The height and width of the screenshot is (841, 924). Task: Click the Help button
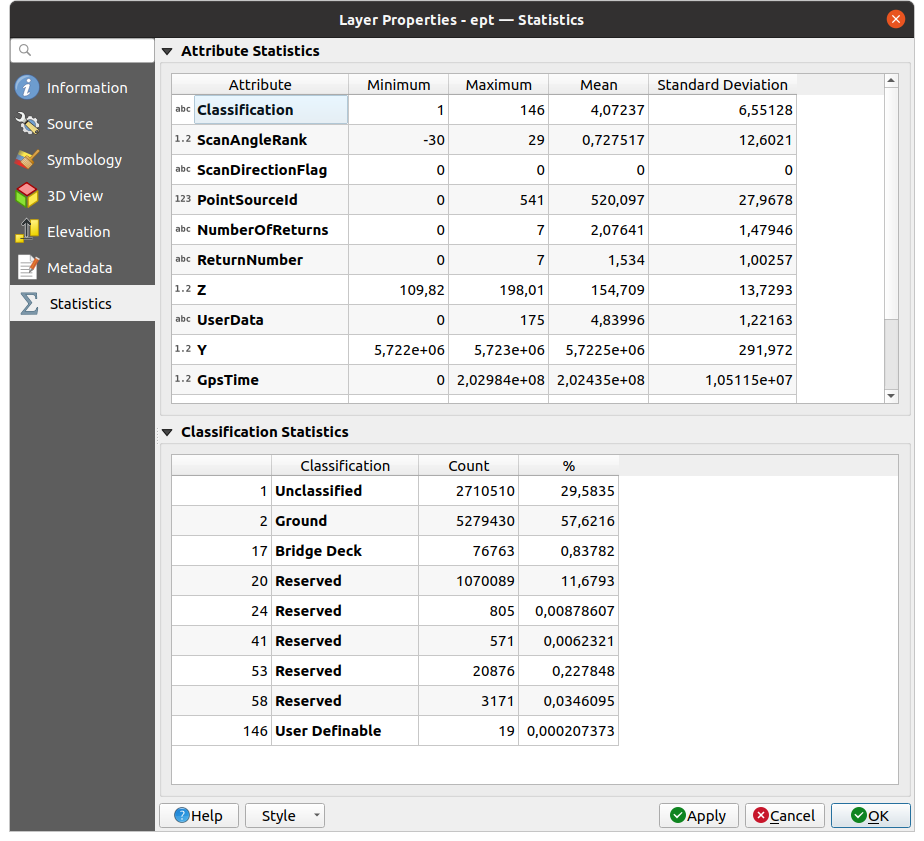(199, 815)
